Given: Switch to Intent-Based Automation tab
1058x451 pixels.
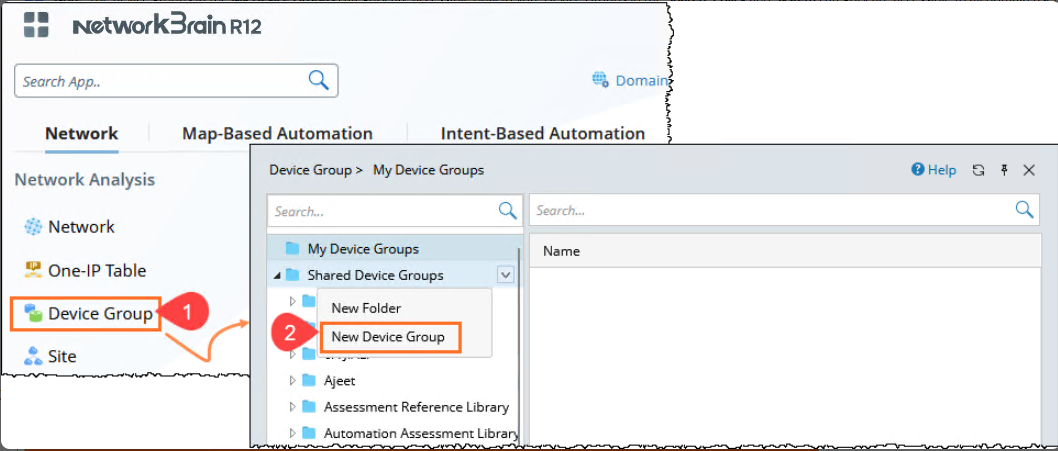Looking at the screenshot, I should 542,133.
